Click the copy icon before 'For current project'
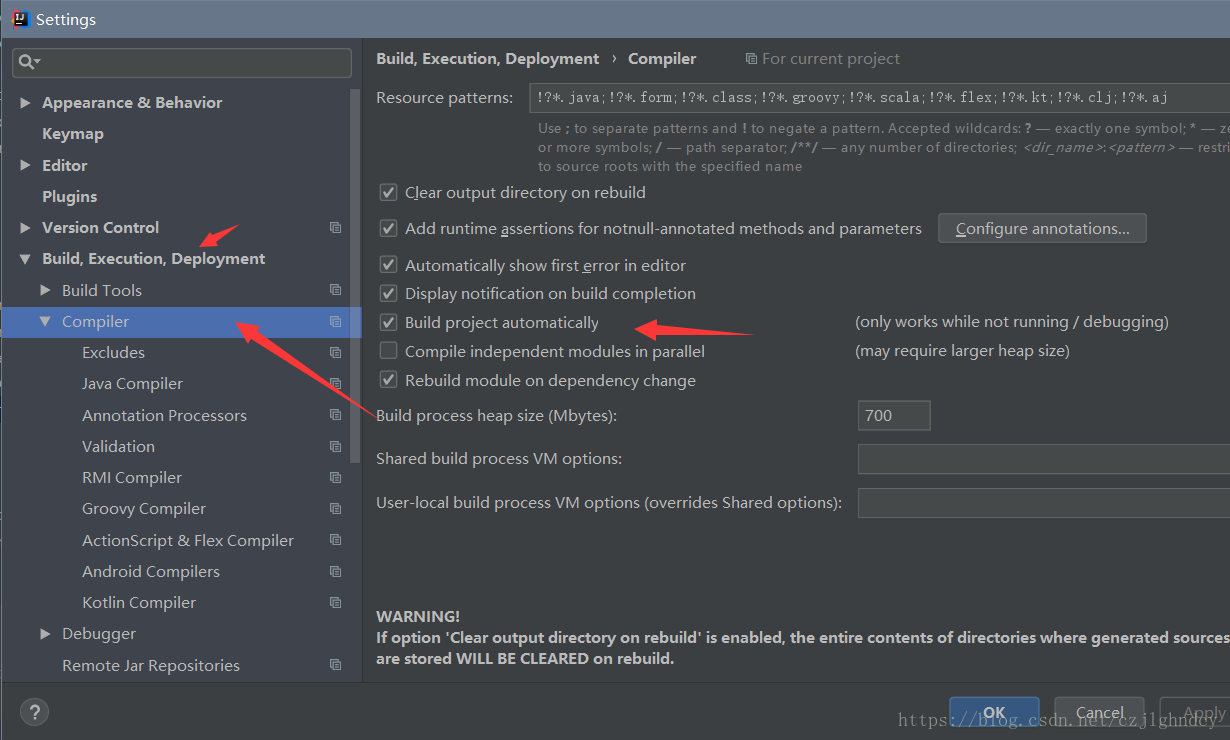1230x740 pixels. click(751, 59)
